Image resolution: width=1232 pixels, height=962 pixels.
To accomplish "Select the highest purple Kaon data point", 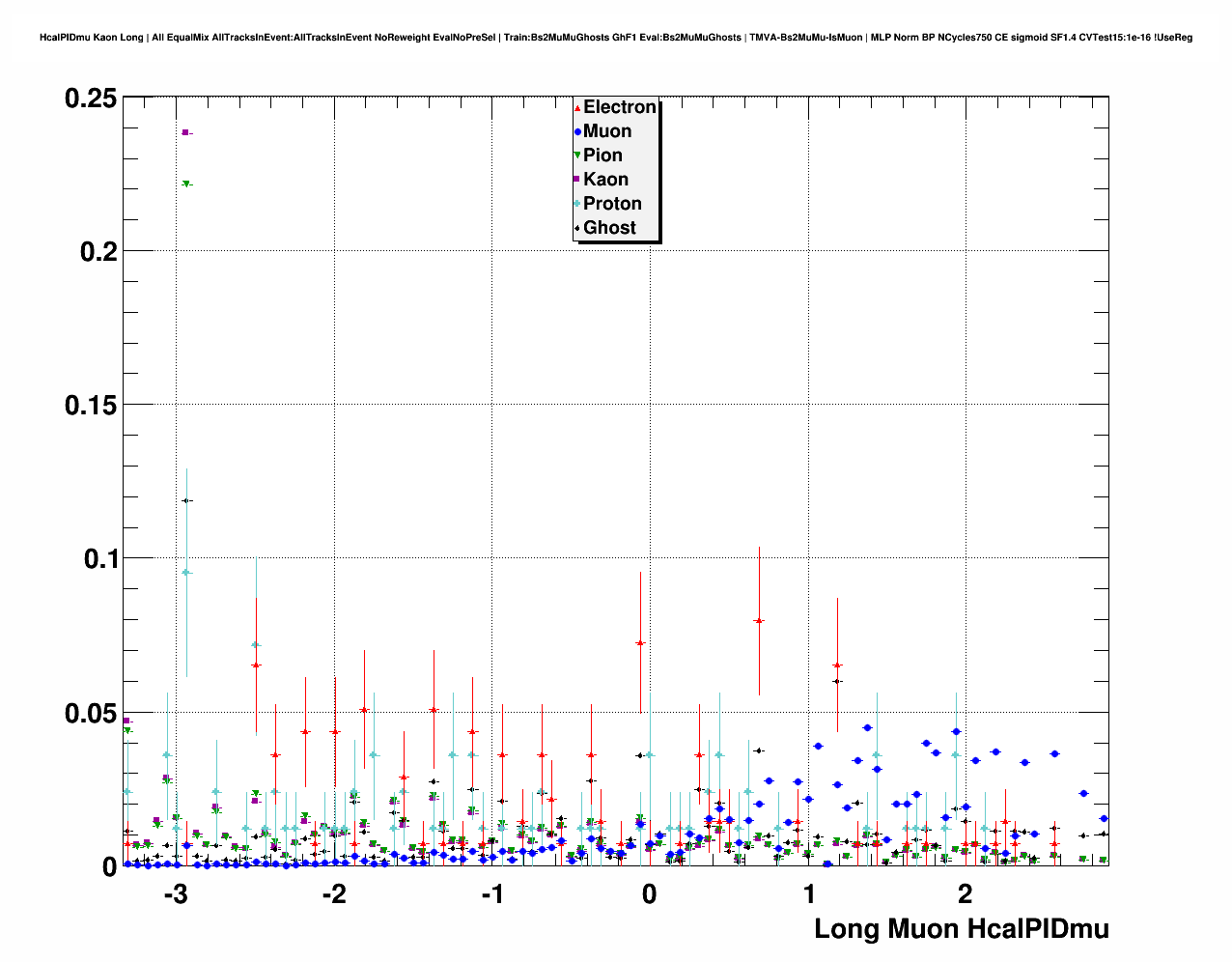I will 185,132.
